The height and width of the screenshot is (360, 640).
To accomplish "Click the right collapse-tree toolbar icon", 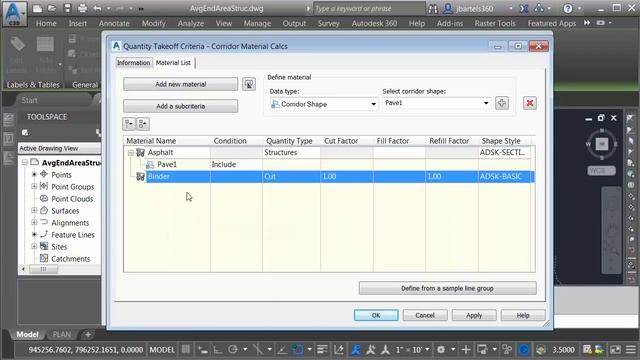I will tap(143, 124).
